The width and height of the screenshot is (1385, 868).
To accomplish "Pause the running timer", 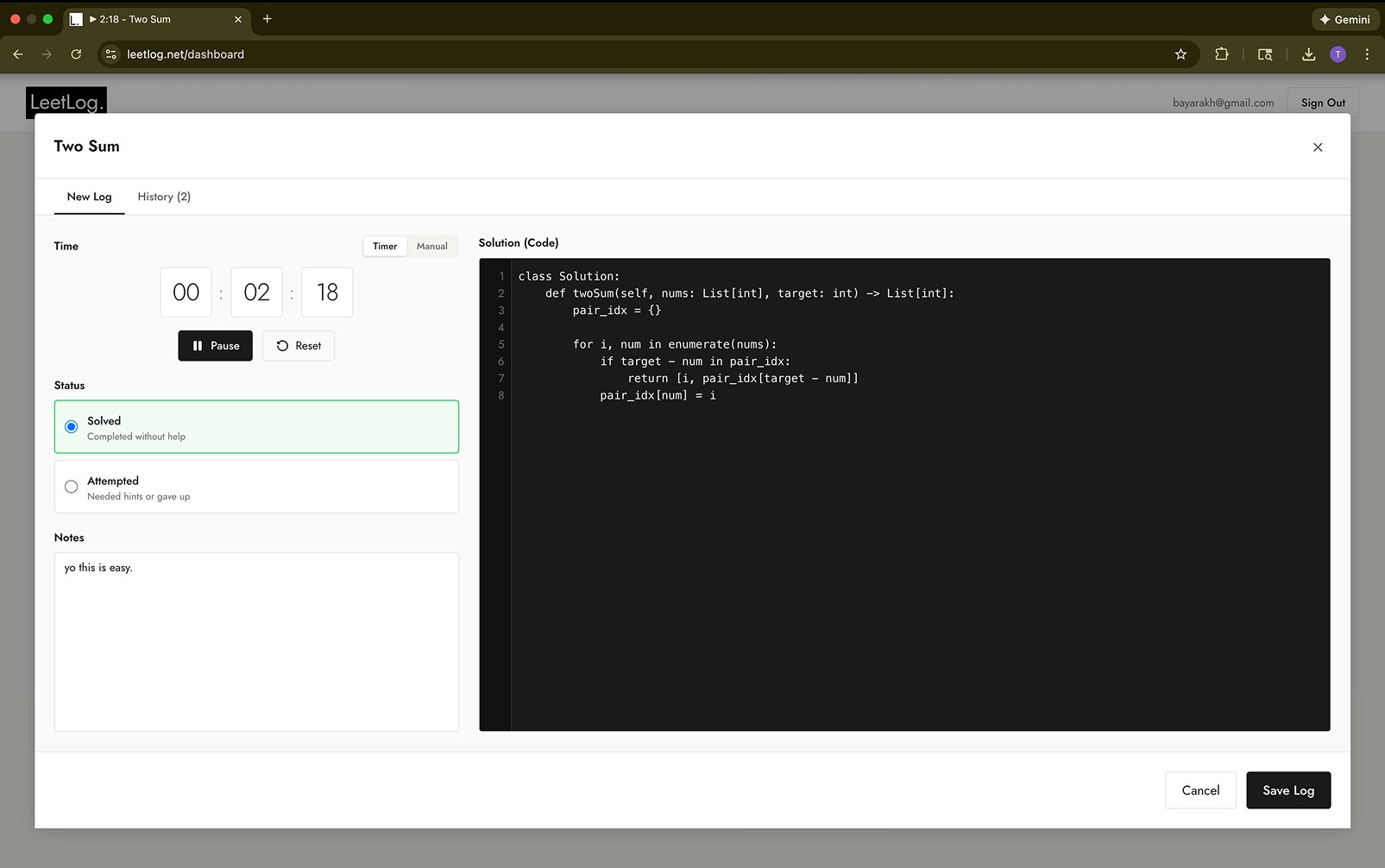I will (x=215, y=345).
